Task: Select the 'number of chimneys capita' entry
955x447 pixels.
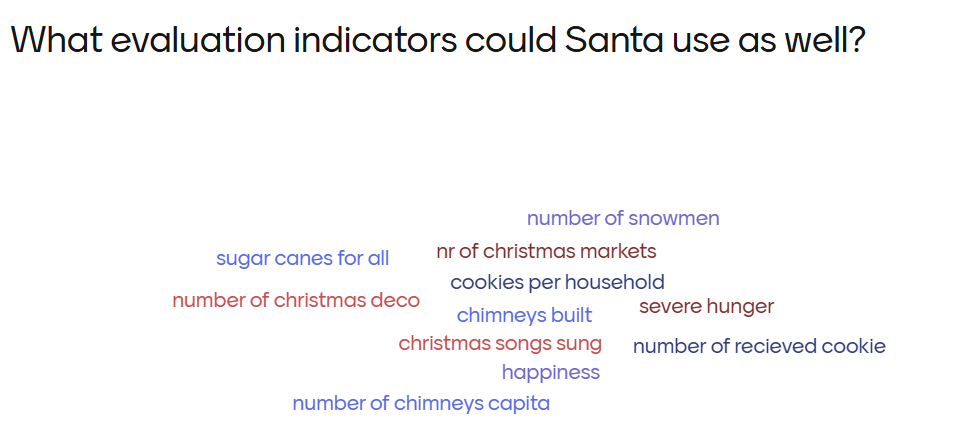Action: coord(421,403)
